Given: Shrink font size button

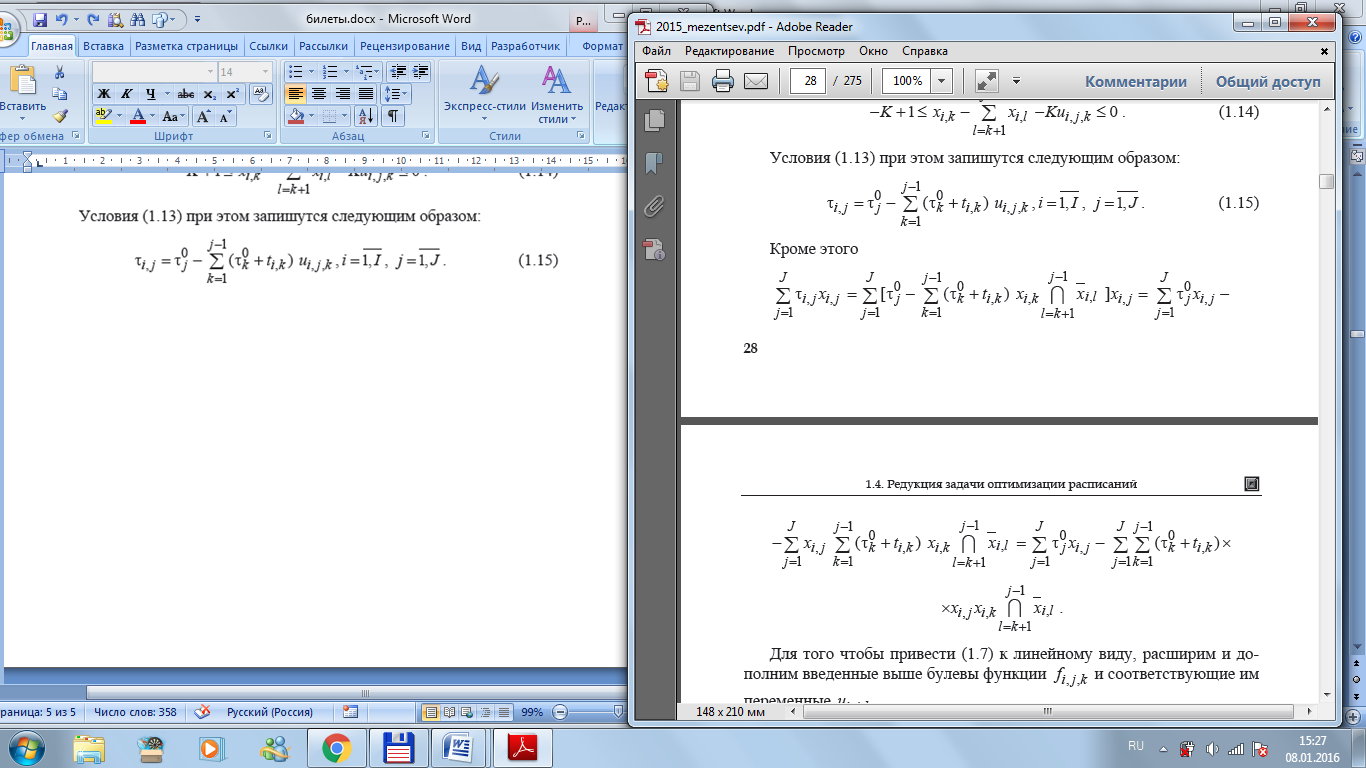Looking at the screenshot, I should [226, 116].
